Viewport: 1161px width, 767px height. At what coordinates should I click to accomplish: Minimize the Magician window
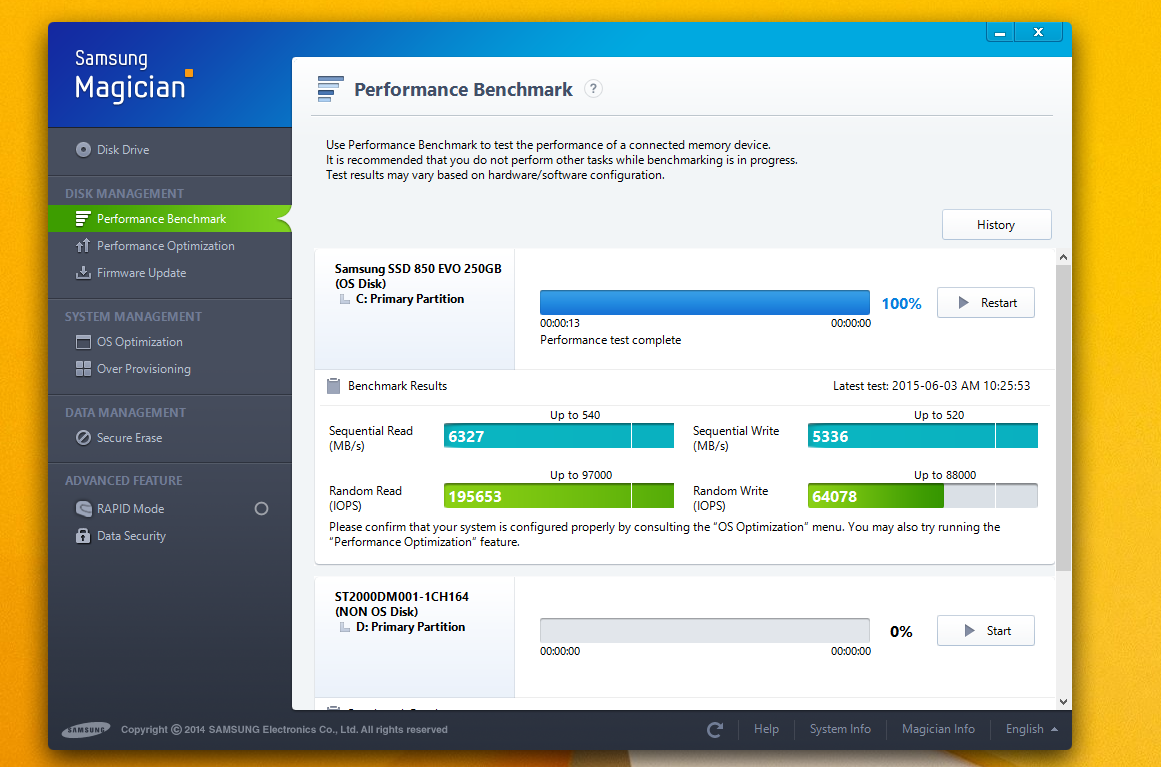tap(1000, 32)
